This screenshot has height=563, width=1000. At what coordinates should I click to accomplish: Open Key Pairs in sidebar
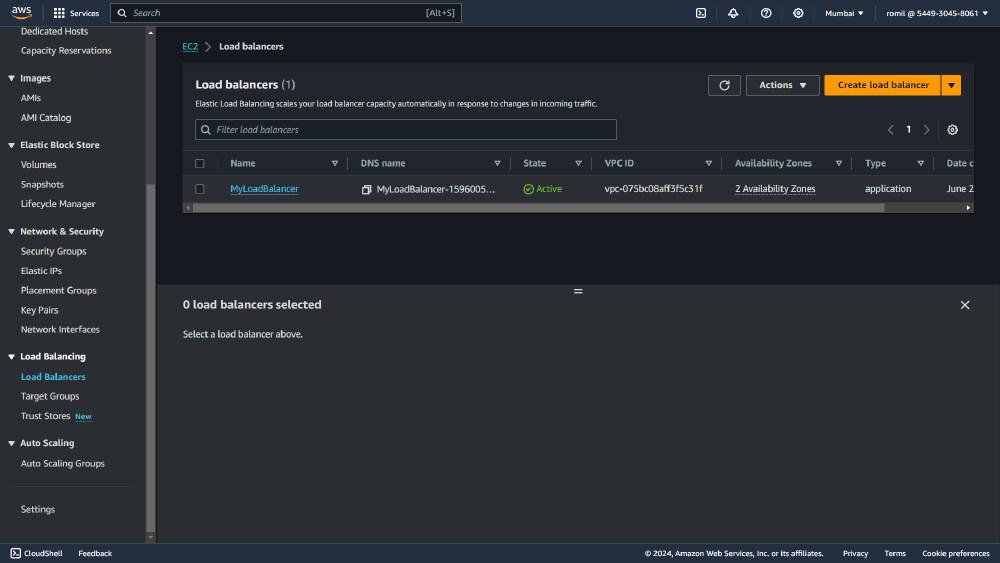coord(40,310)
